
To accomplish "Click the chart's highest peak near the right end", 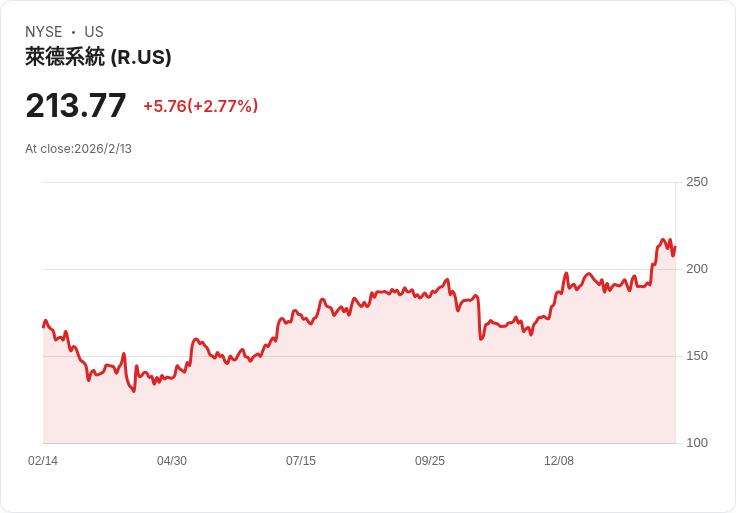I will [663, 240].
